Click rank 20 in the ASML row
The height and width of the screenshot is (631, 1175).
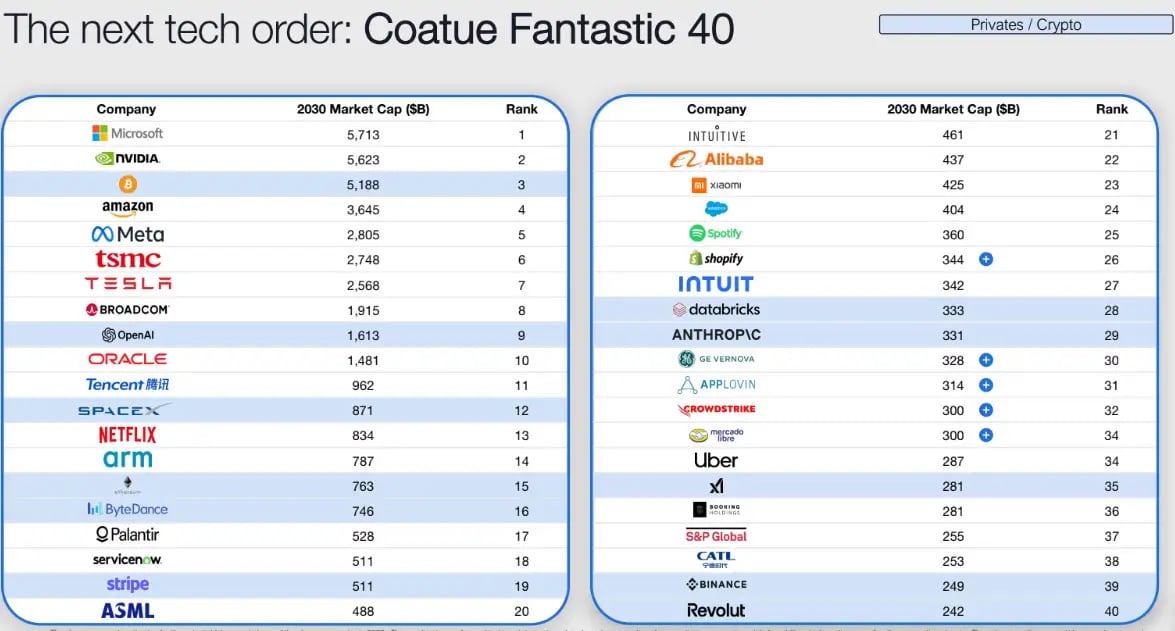point(522,612)
